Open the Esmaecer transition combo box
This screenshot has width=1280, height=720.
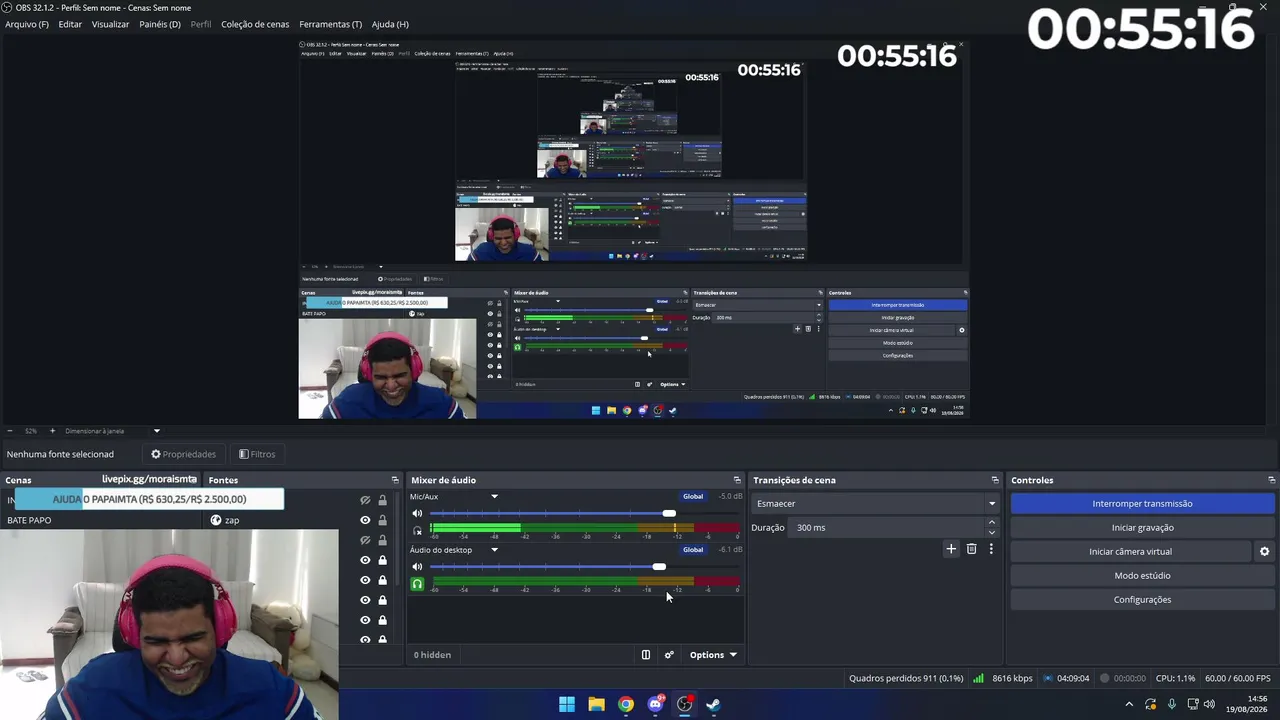[x=876, y=504]
